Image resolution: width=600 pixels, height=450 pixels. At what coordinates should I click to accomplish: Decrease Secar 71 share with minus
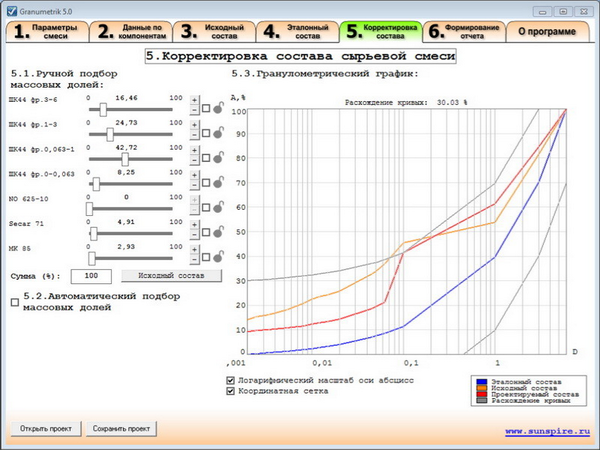tap(194, 235)
